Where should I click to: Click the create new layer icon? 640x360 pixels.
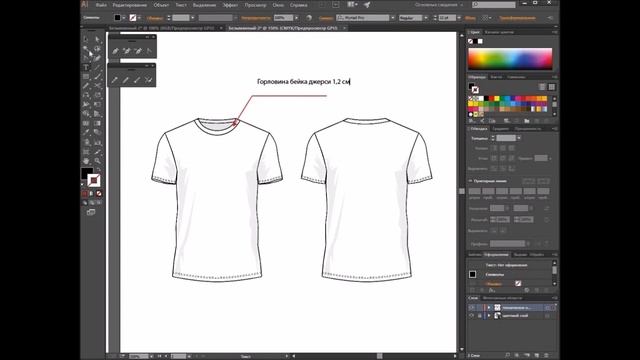point(537,356)
